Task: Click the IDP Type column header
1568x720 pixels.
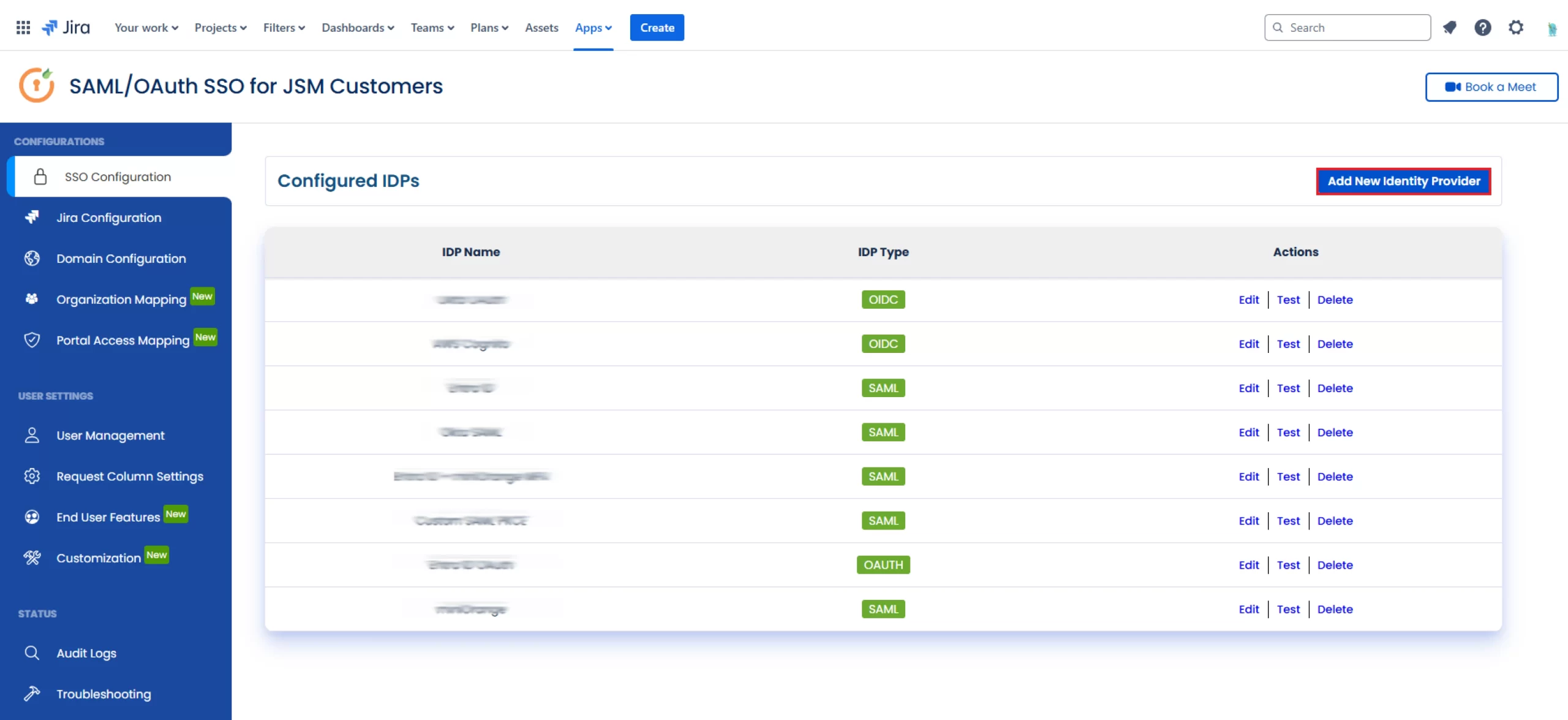Action: (883, 252)
